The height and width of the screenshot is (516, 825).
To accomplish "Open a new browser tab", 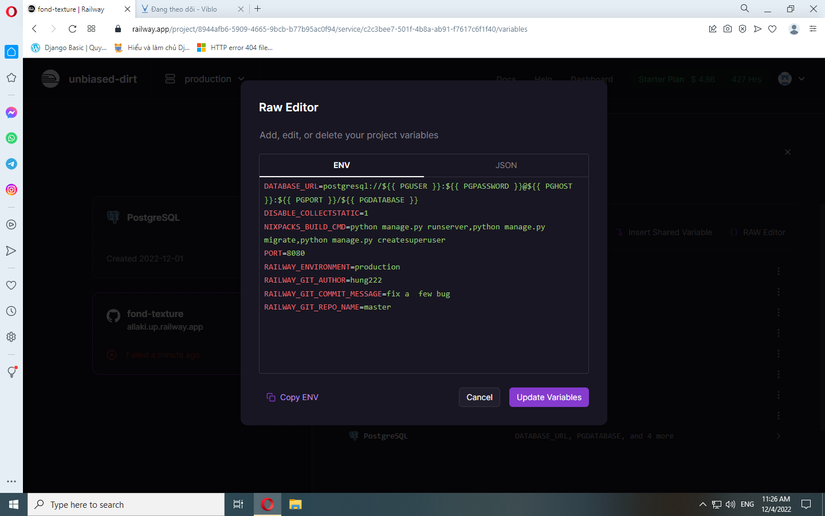I will [x=257, y=9].
